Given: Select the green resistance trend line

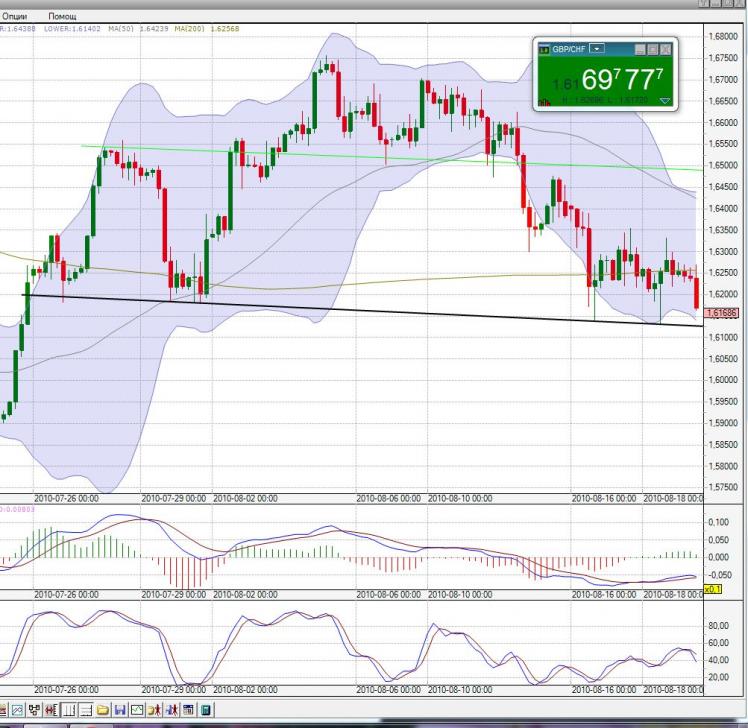Looking at the screenshot, I should 391,158.
